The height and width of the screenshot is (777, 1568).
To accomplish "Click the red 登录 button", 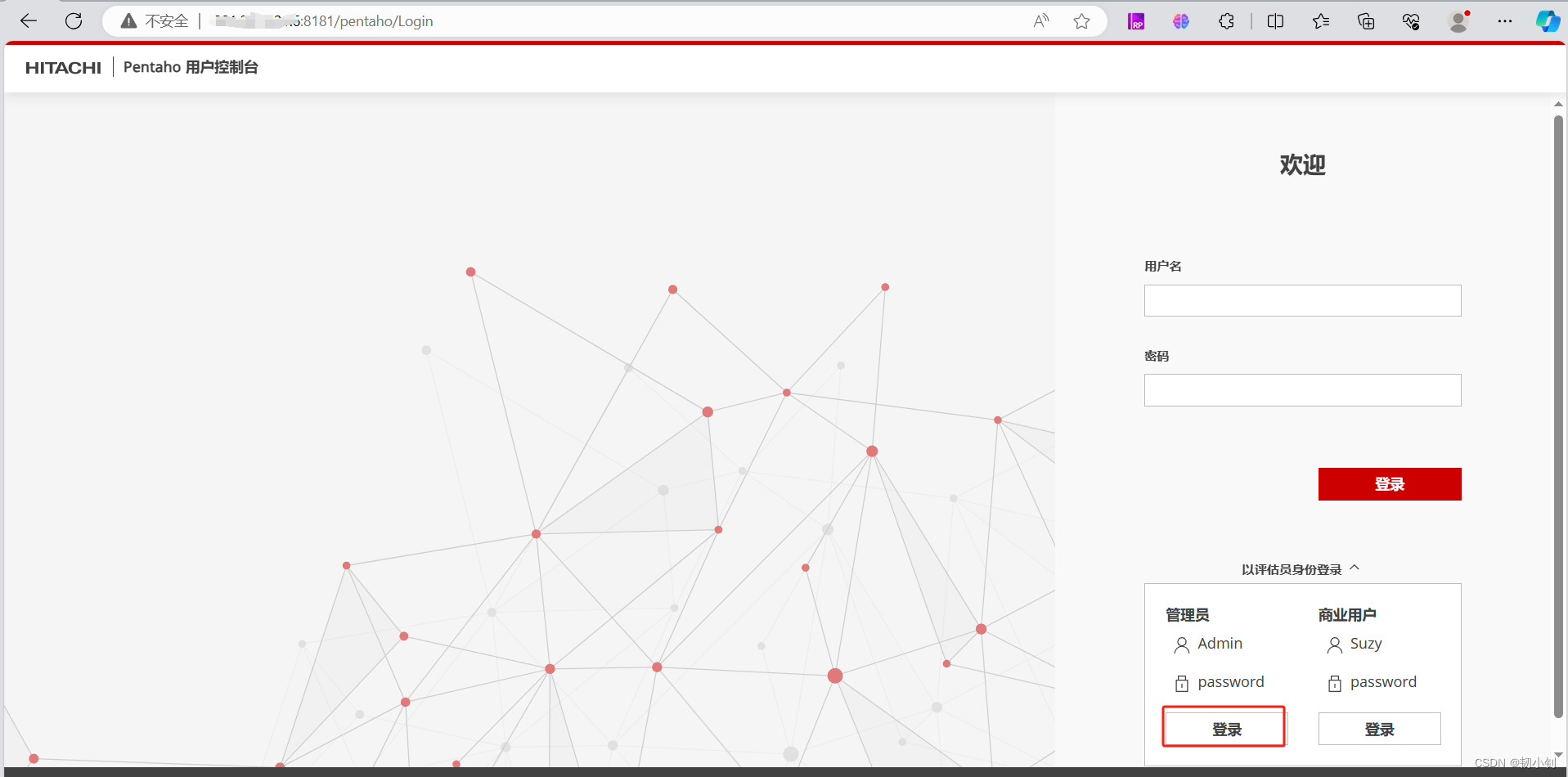I will click(1390, 484).
